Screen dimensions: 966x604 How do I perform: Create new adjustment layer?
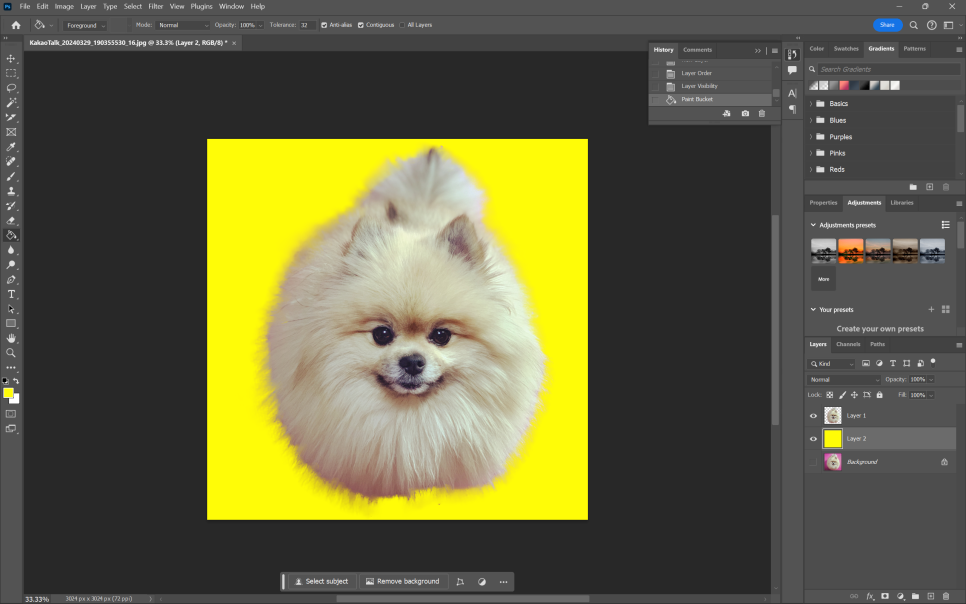[900, 596]
